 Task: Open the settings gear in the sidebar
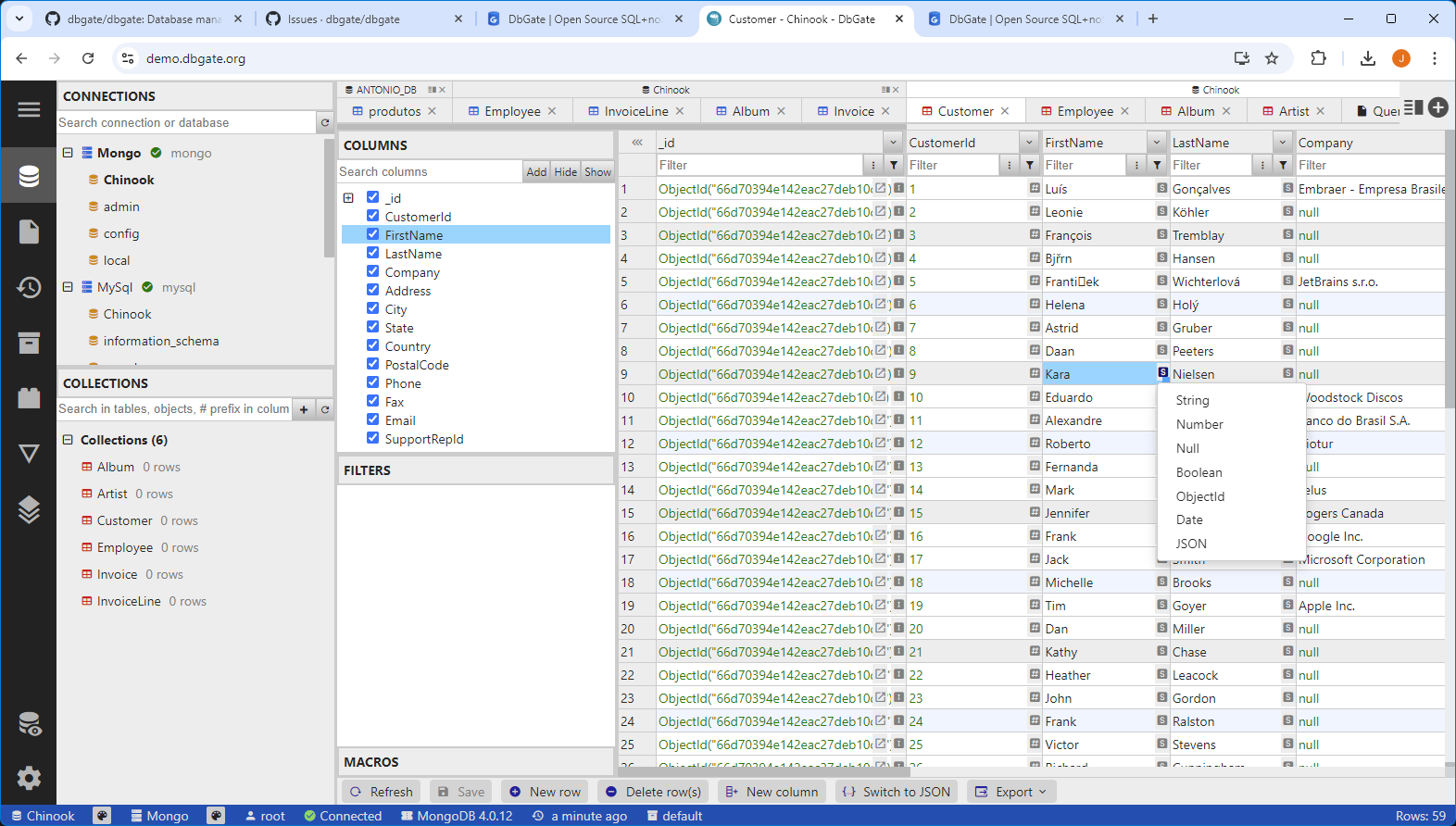tap(29, 778)
